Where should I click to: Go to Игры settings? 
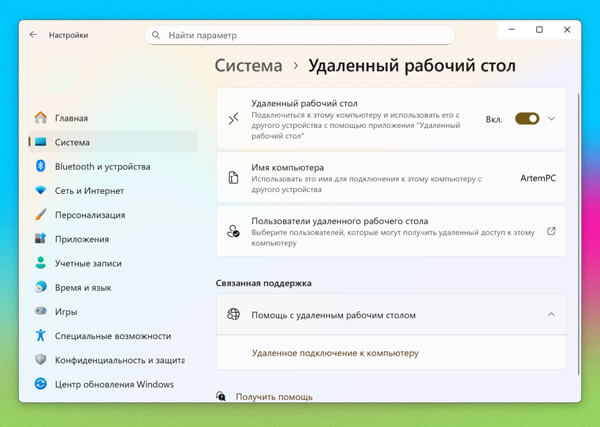113,311
